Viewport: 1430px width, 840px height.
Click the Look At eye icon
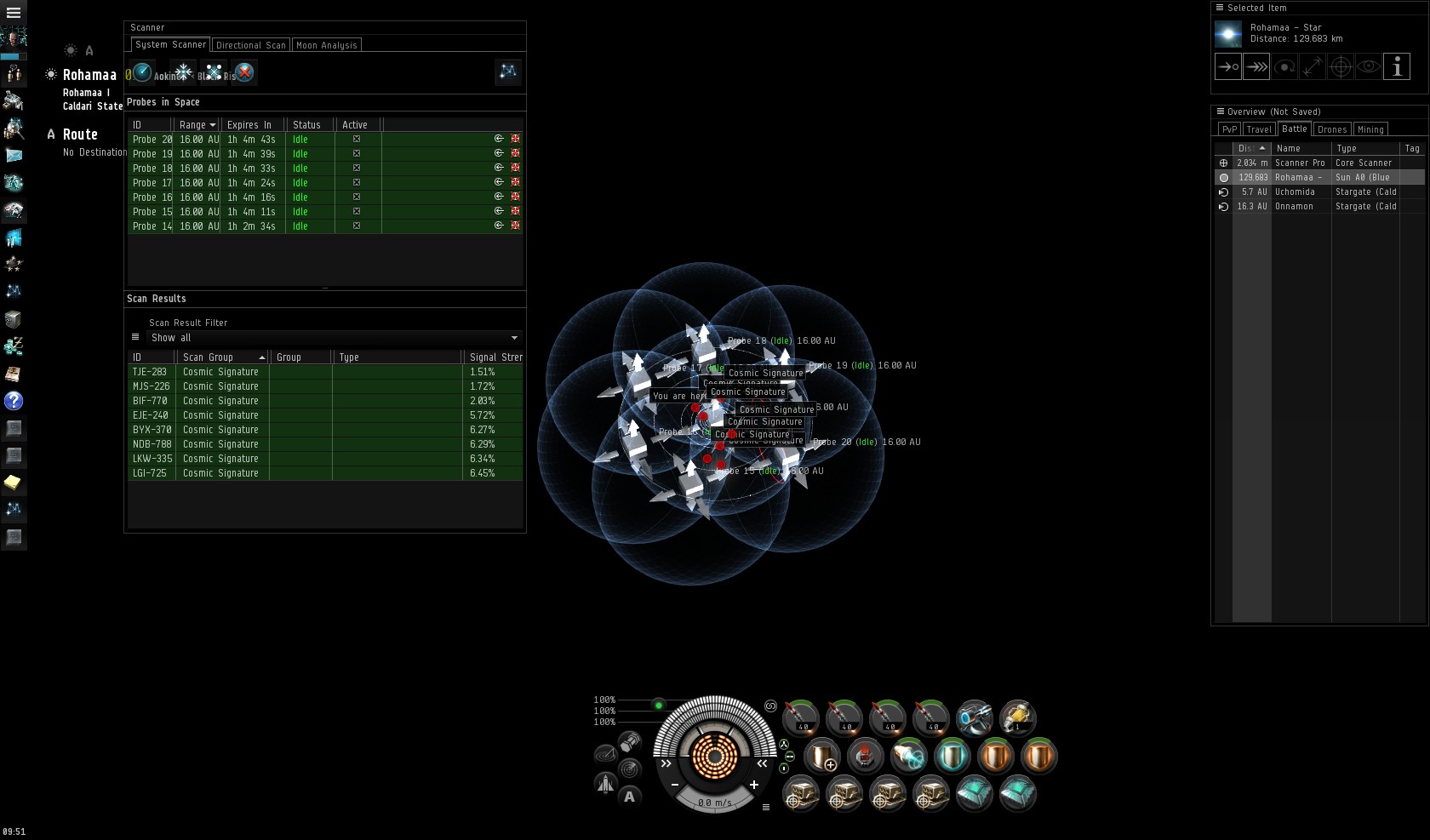(1369, 66)
